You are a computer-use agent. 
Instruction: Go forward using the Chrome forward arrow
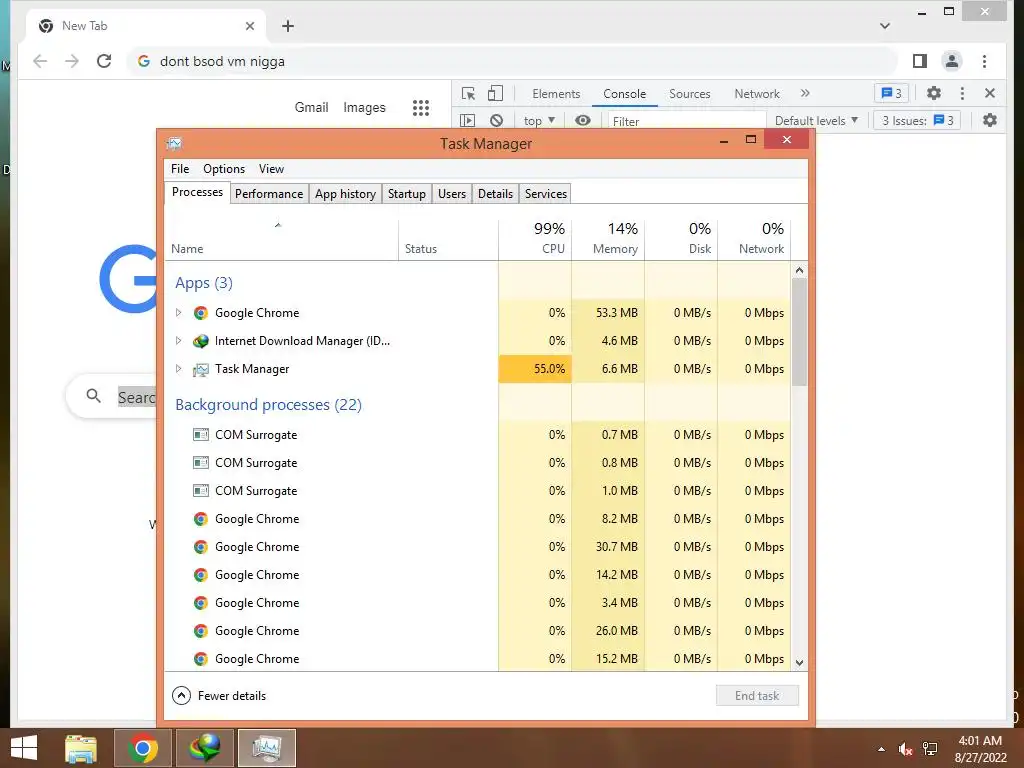tap(72, 61)
